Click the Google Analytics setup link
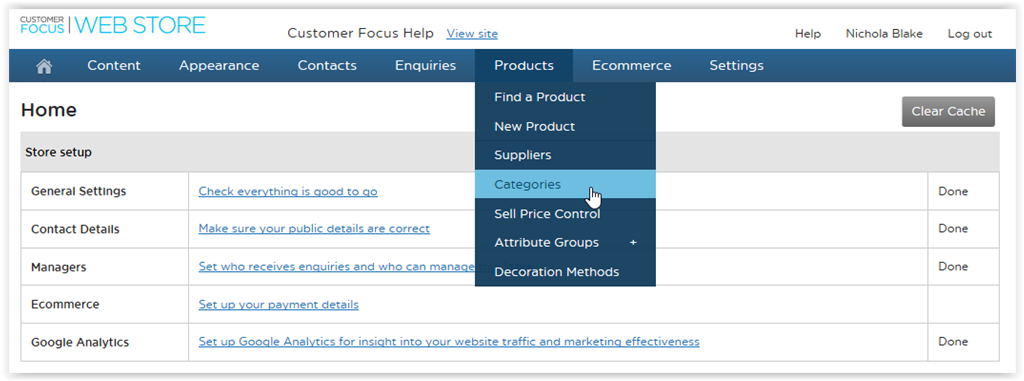The width and height of the screenshot is (1024, 381). [449, 342]
